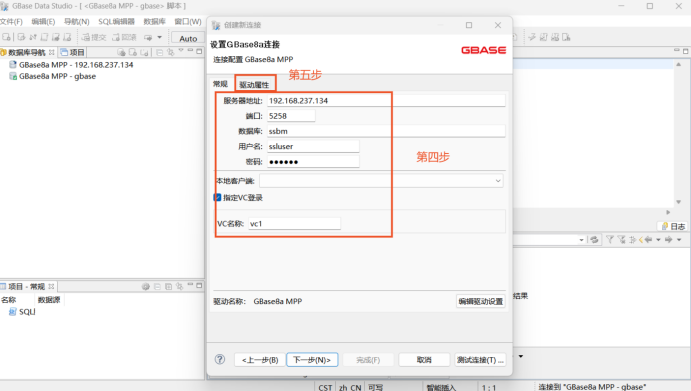691x391 pixels.
Task: Click the 用户名 field containing ssluser
Action: (313, 146)
